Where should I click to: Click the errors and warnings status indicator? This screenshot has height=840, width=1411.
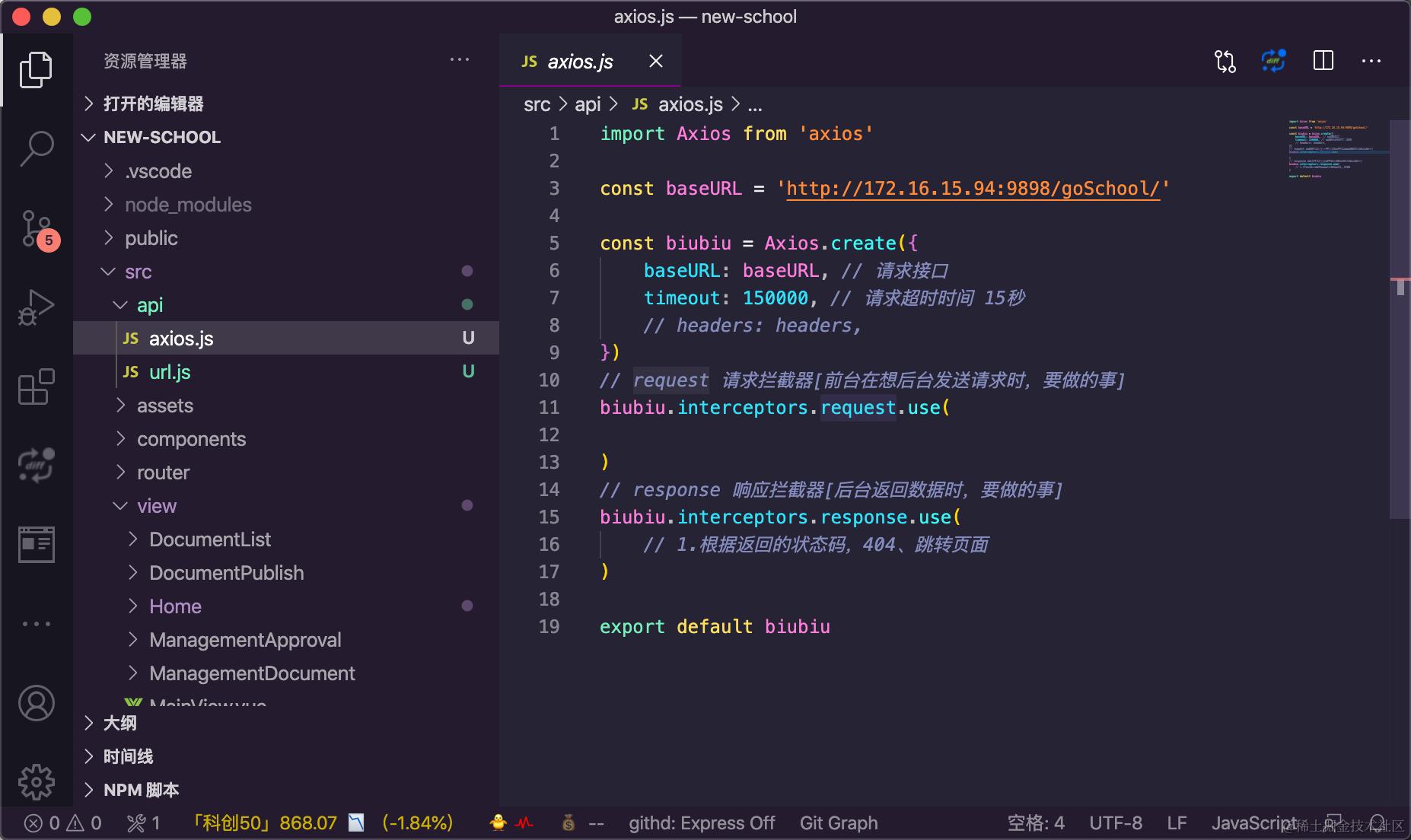pyautogui.click(x=63, y=823)
